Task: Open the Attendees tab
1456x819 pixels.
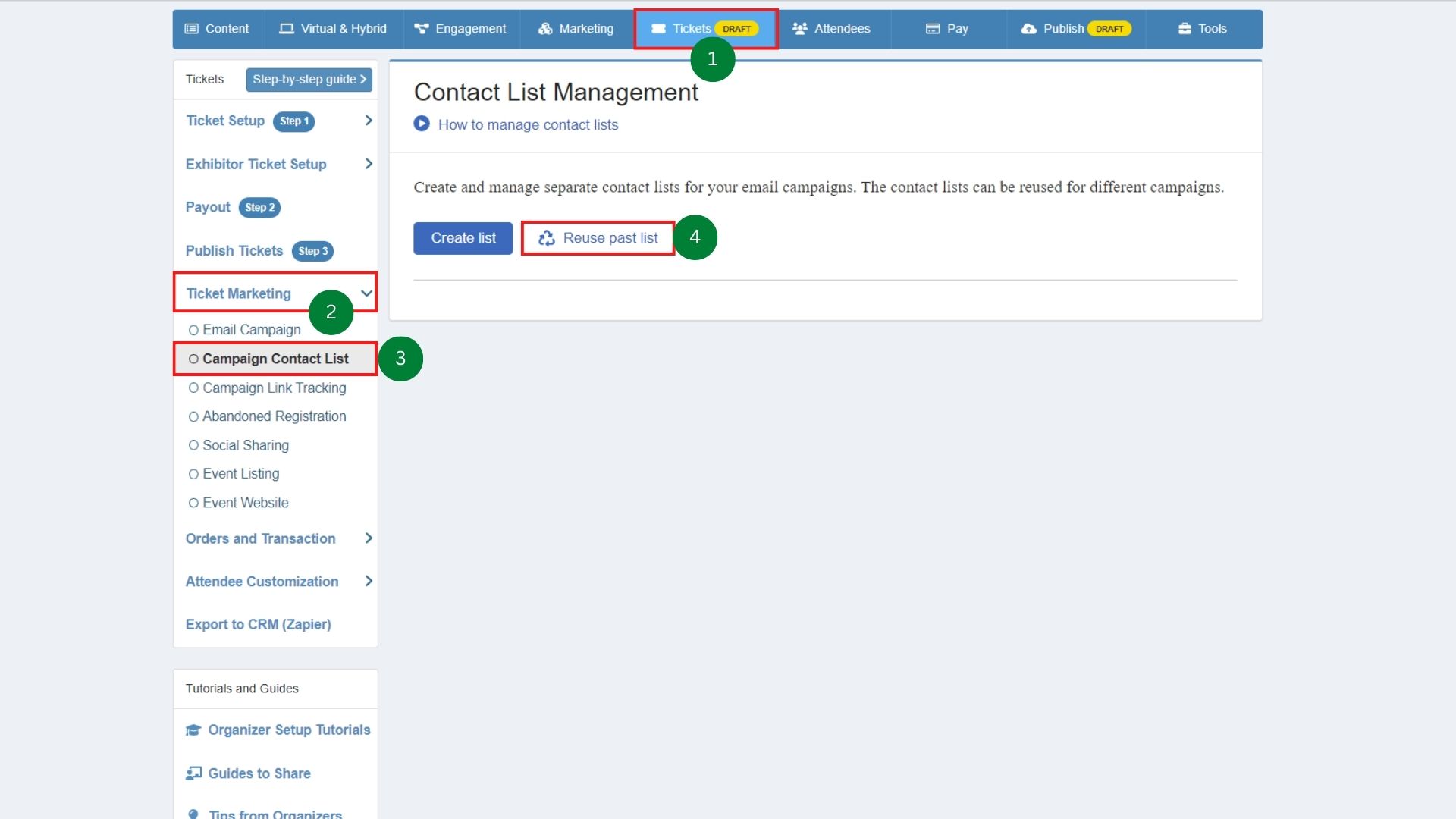Action: [x=842, y=28]
